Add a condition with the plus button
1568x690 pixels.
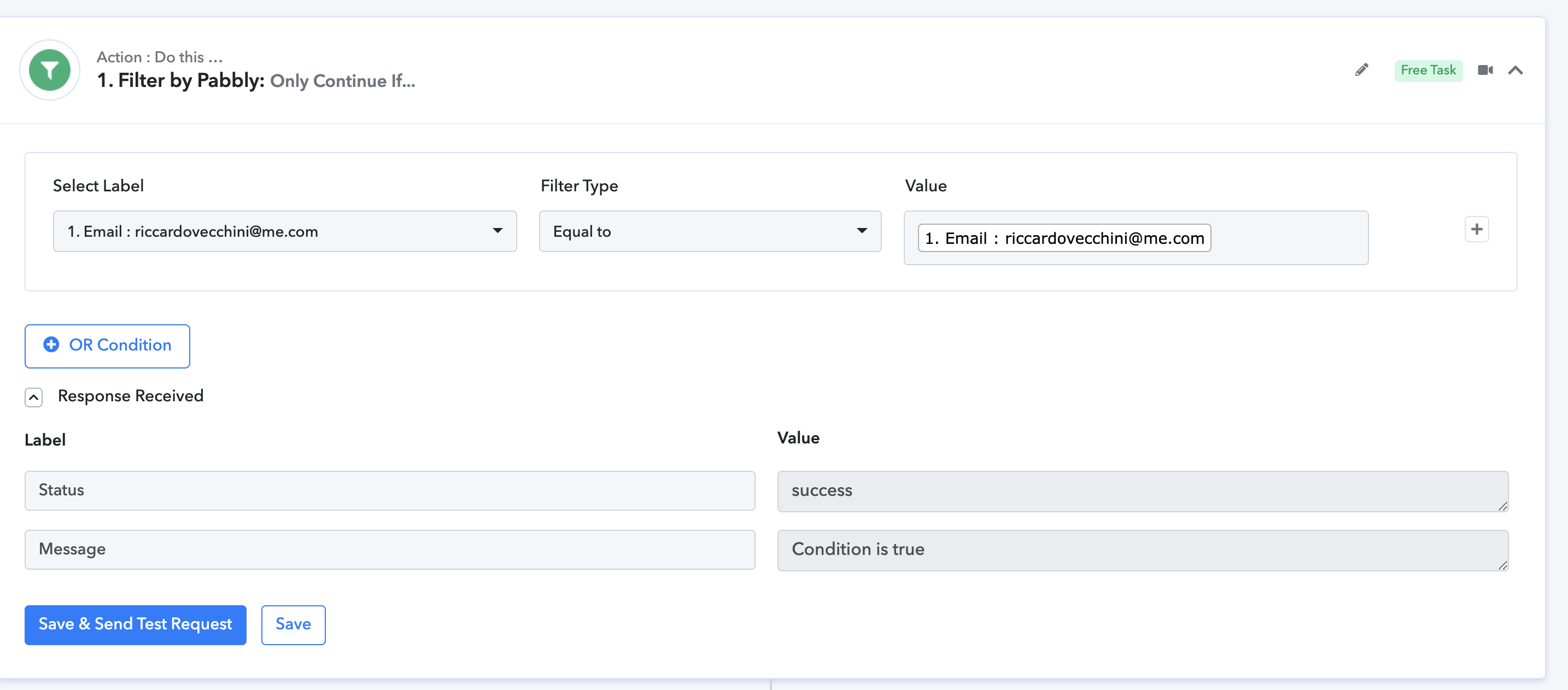coord(1477,230)
